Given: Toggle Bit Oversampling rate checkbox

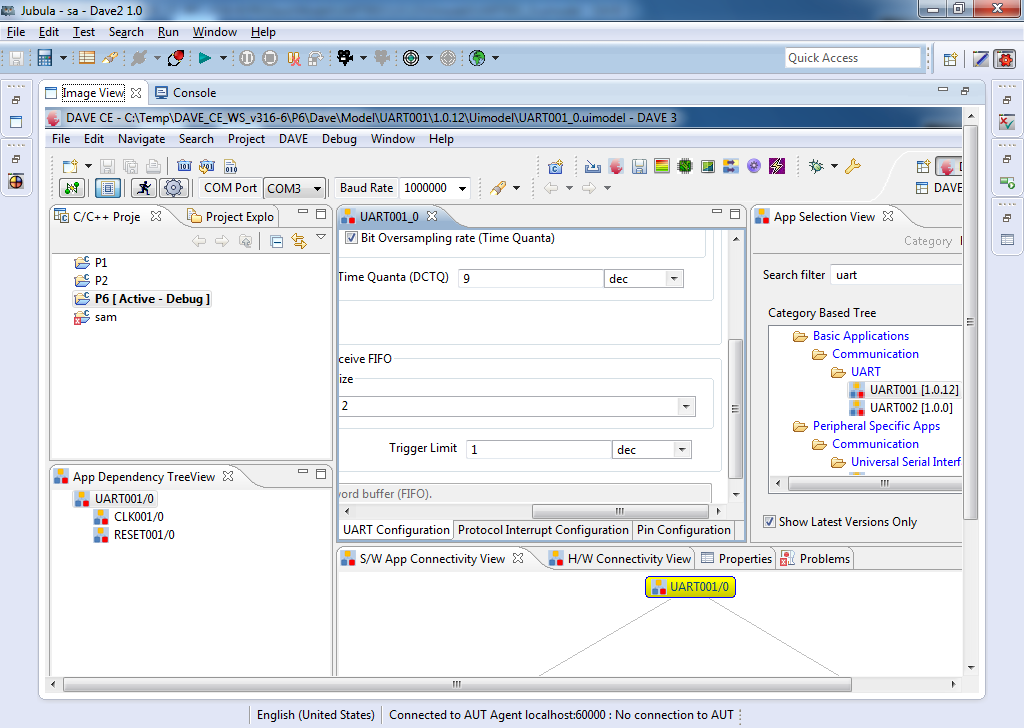Looking at the screenshot, I should point(351,238).
